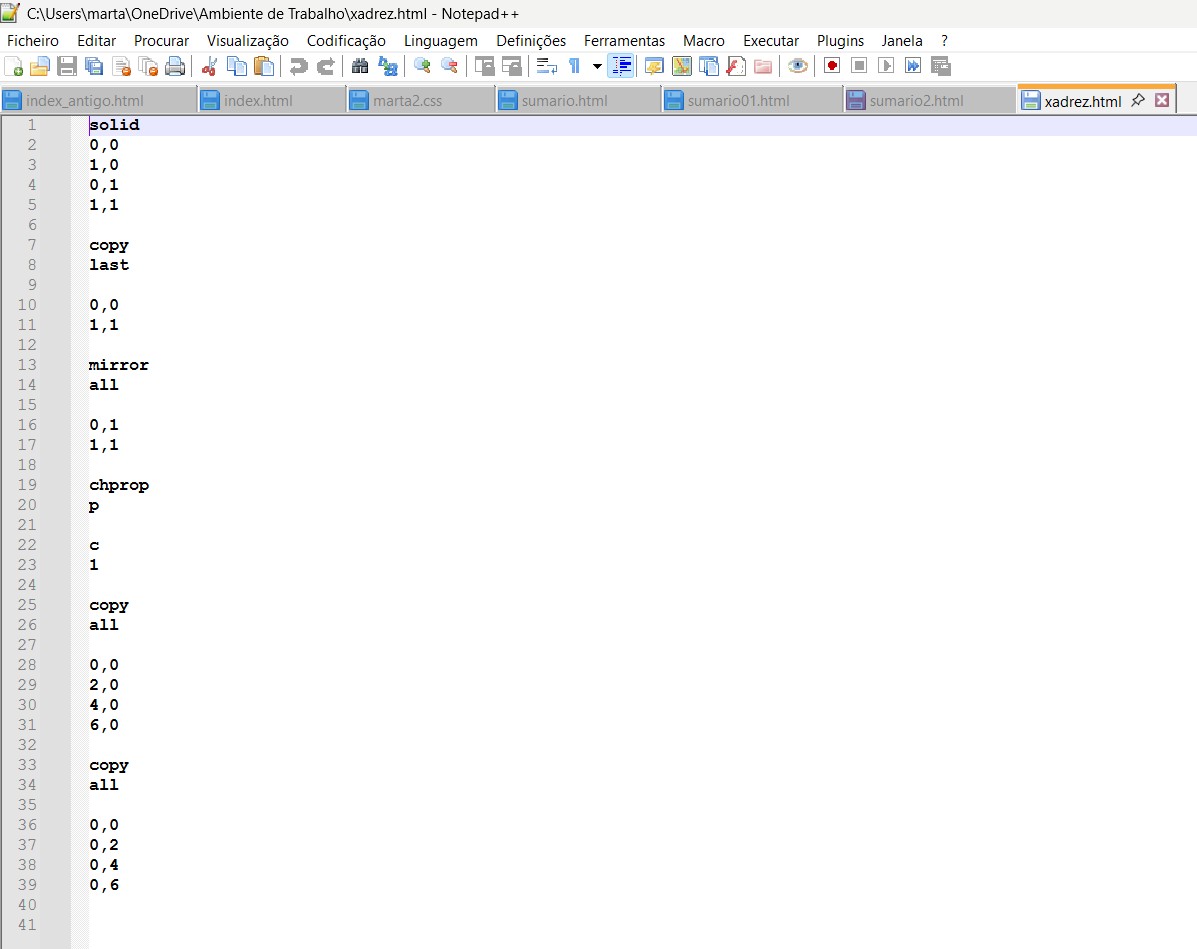Viewport: 1197px width, 949px height.
Task: Open Find with the binoculars icon
Action: tap(360, 66)
